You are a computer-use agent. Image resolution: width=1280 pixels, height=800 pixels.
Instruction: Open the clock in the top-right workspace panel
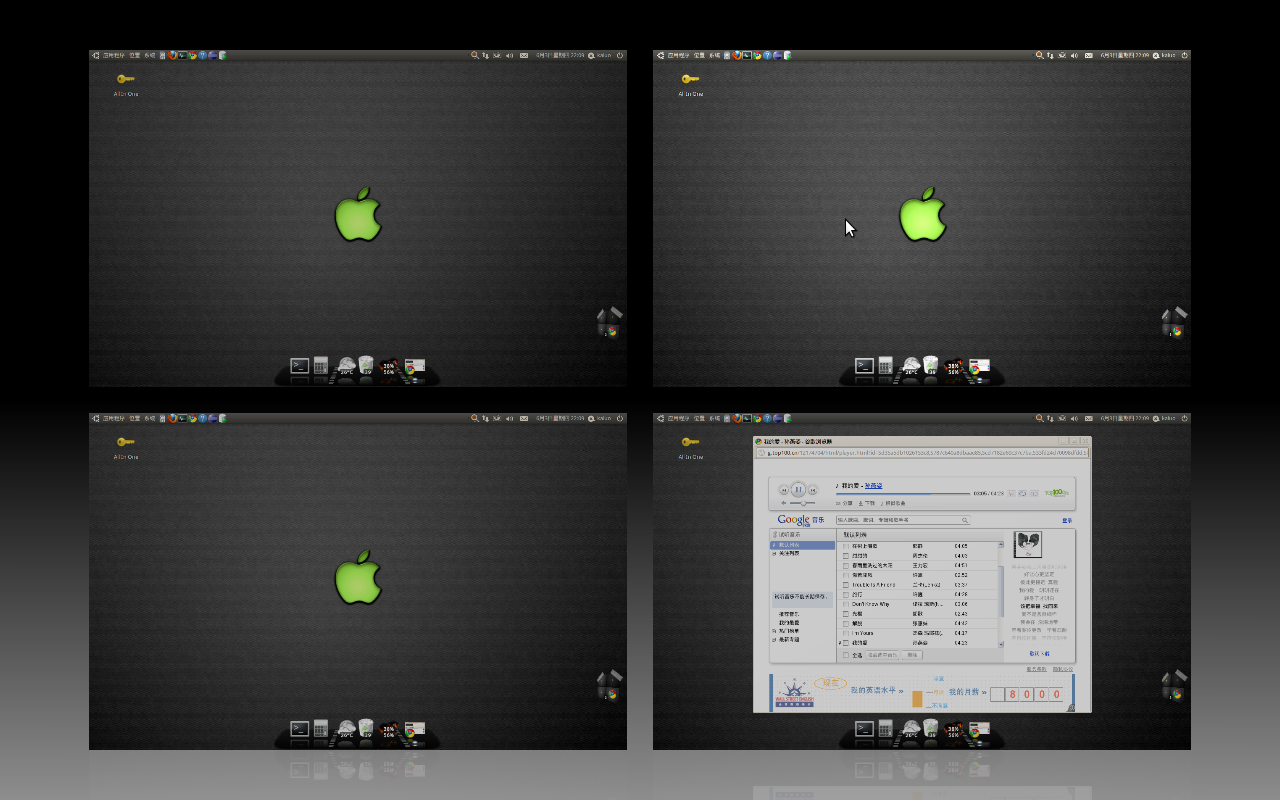pos(1125,55)
